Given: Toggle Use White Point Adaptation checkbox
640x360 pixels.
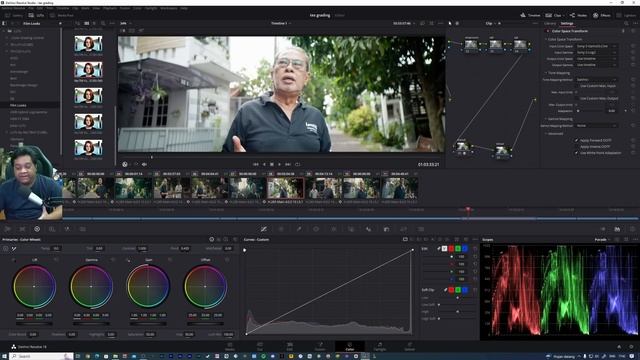Looking at the screenshot, I should click(577, 153).
